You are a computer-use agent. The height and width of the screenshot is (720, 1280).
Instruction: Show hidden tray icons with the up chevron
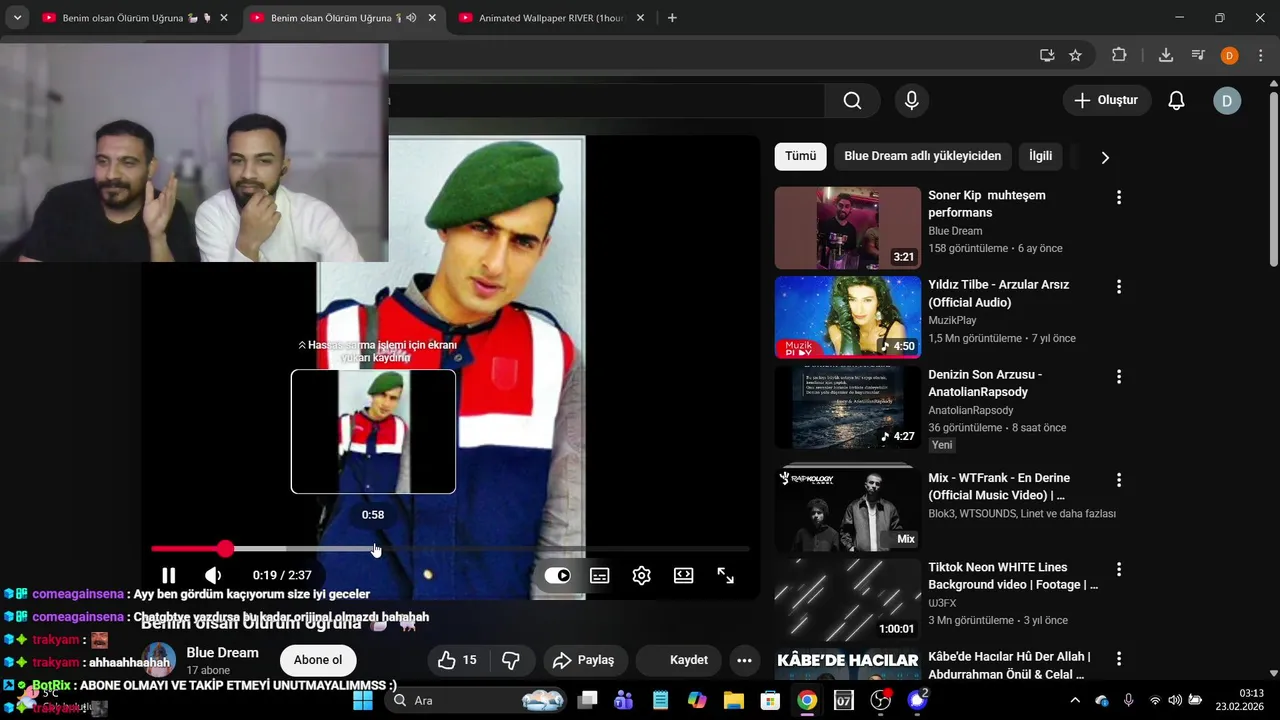click(1076, 700)
